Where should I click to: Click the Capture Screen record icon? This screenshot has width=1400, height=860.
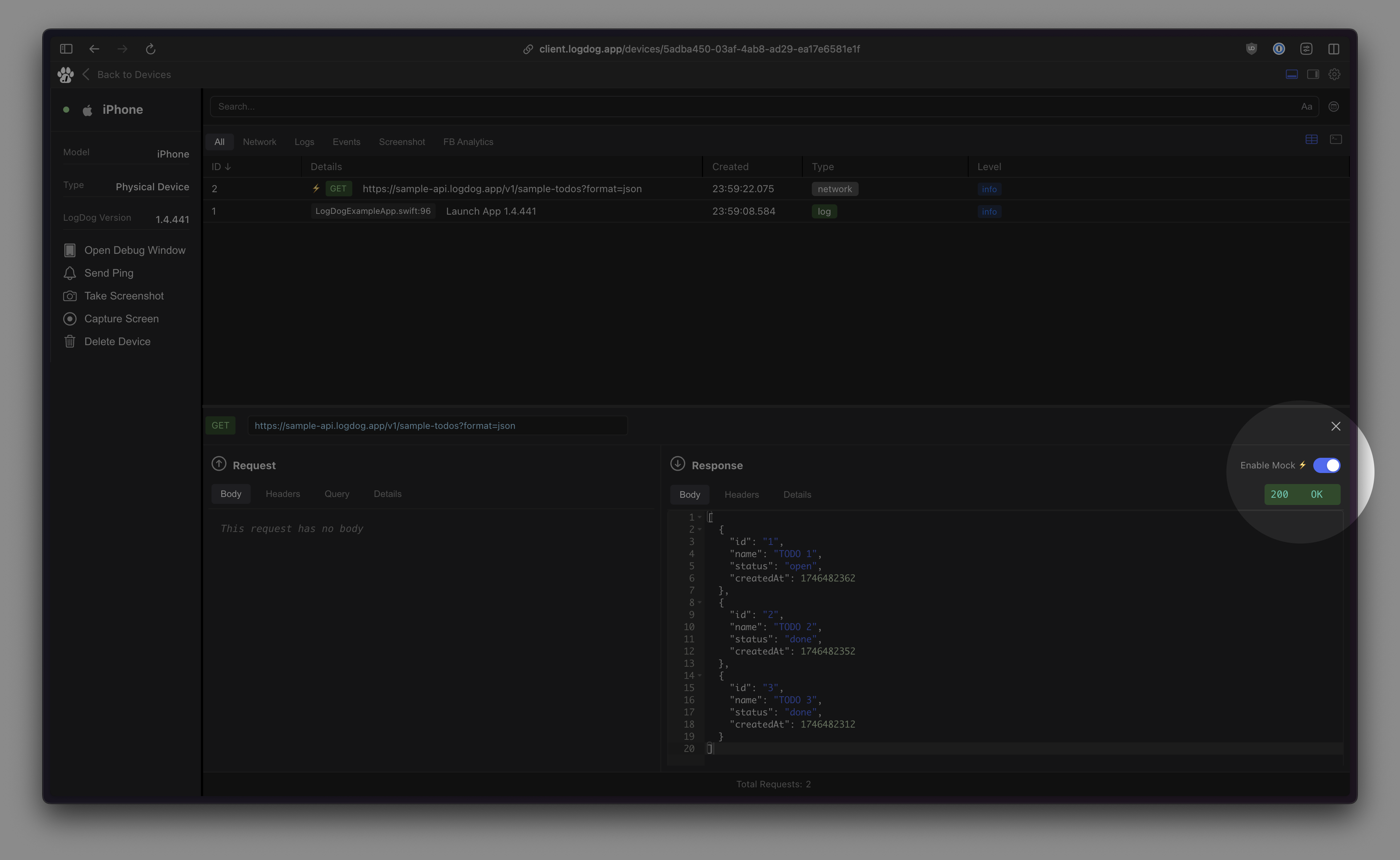[x=70, y=319]
